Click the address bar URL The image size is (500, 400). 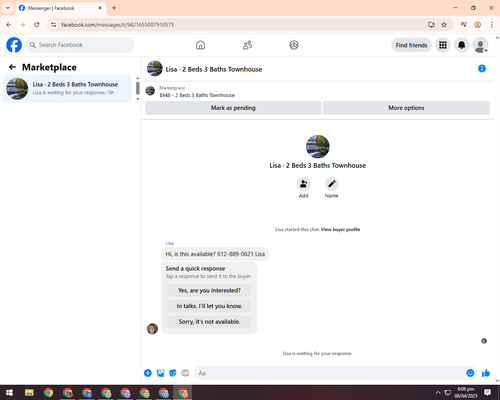(x=117, y=25)
